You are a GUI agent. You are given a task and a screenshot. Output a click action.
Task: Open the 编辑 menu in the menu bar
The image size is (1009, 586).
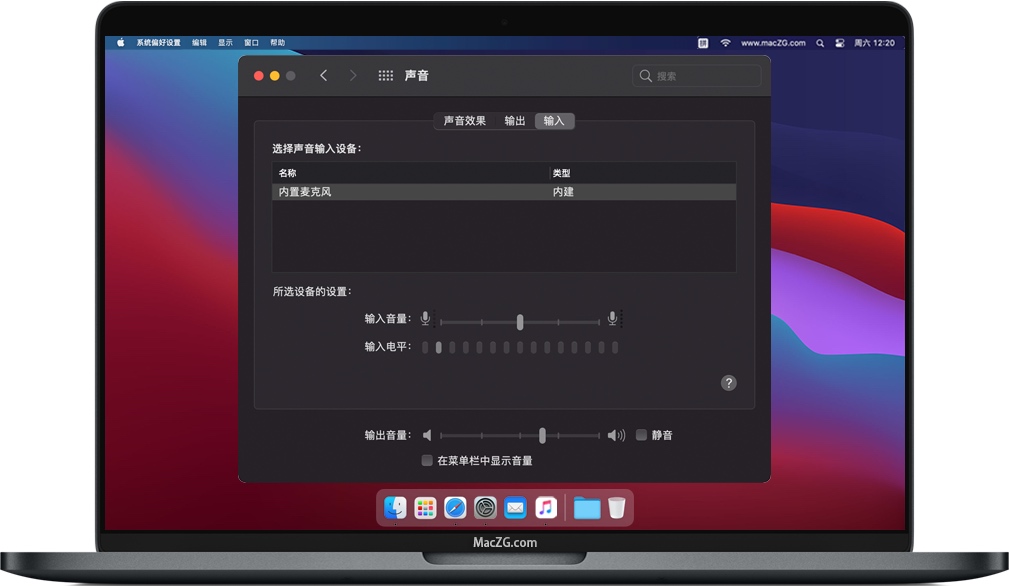click(197, 43)
